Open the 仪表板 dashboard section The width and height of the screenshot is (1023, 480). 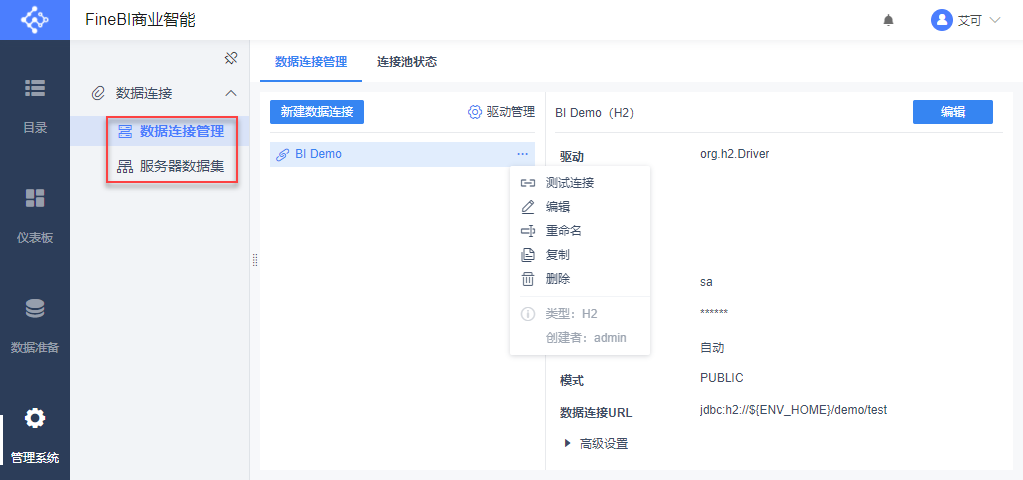pos(35,215)
